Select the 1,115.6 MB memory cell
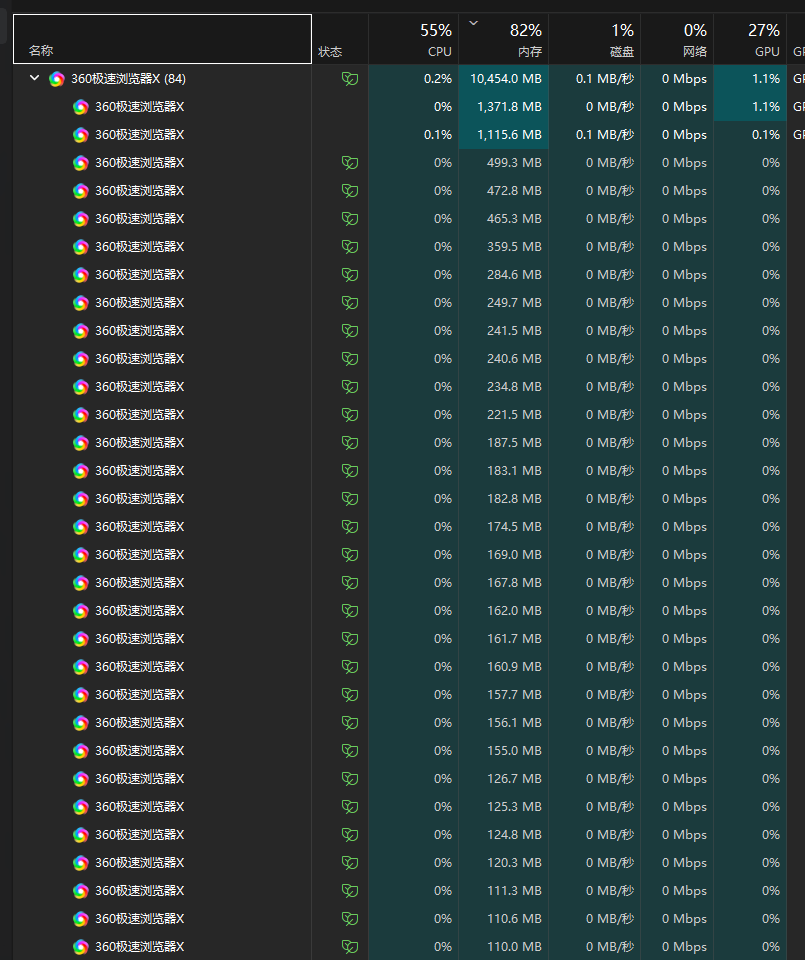Screen dimensions: 805x960 (x=503, y=135)
